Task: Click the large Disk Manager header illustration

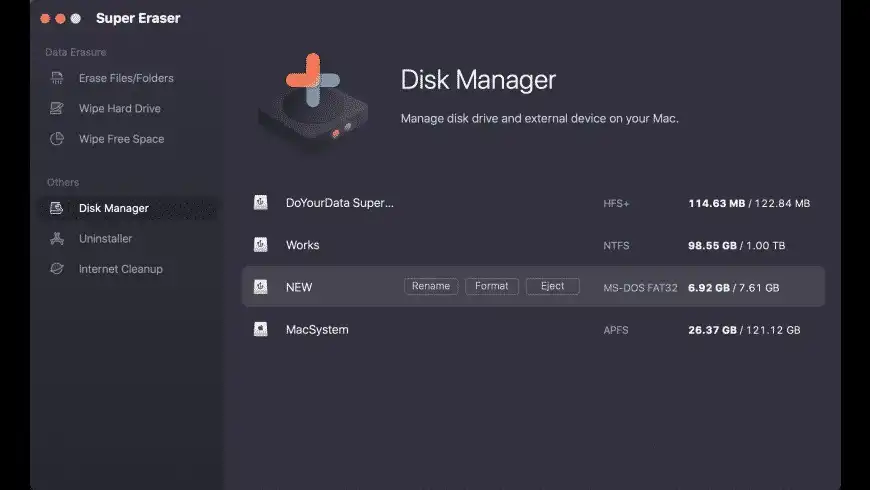Action: (x=313, y=102)
